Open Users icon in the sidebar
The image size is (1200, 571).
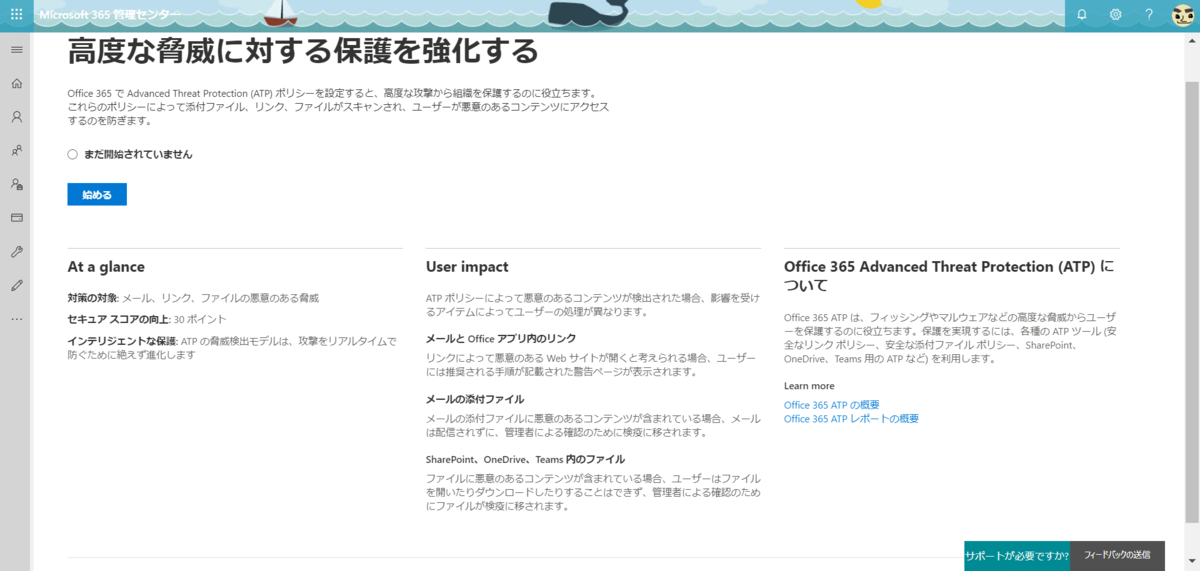16,117
